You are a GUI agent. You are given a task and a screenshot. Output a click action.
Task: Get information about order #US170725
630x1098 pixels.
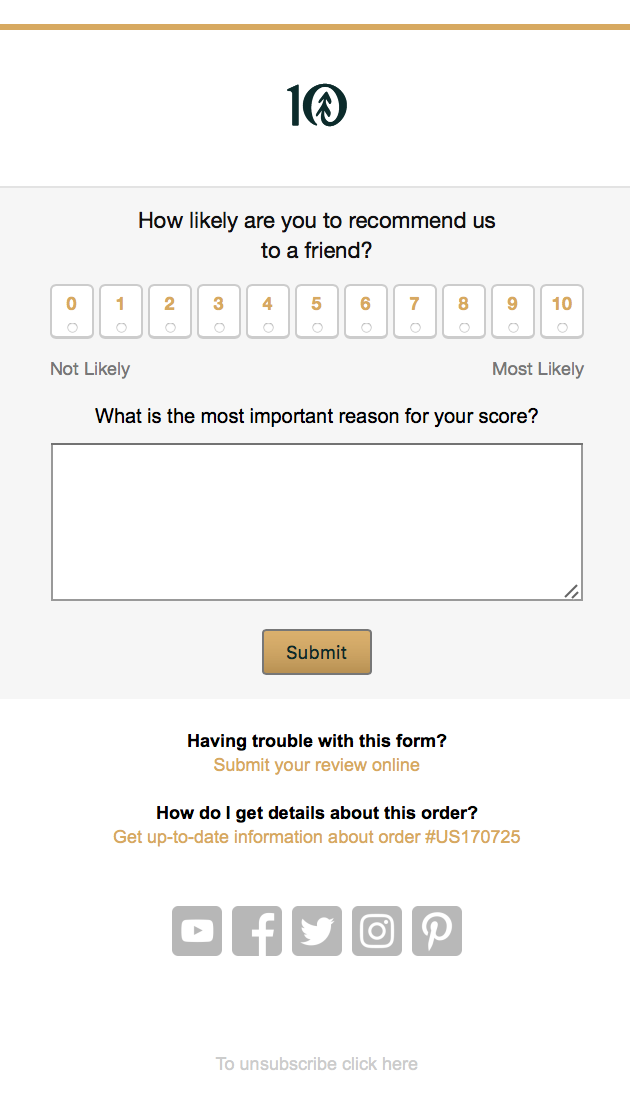[x=316, y=836]
